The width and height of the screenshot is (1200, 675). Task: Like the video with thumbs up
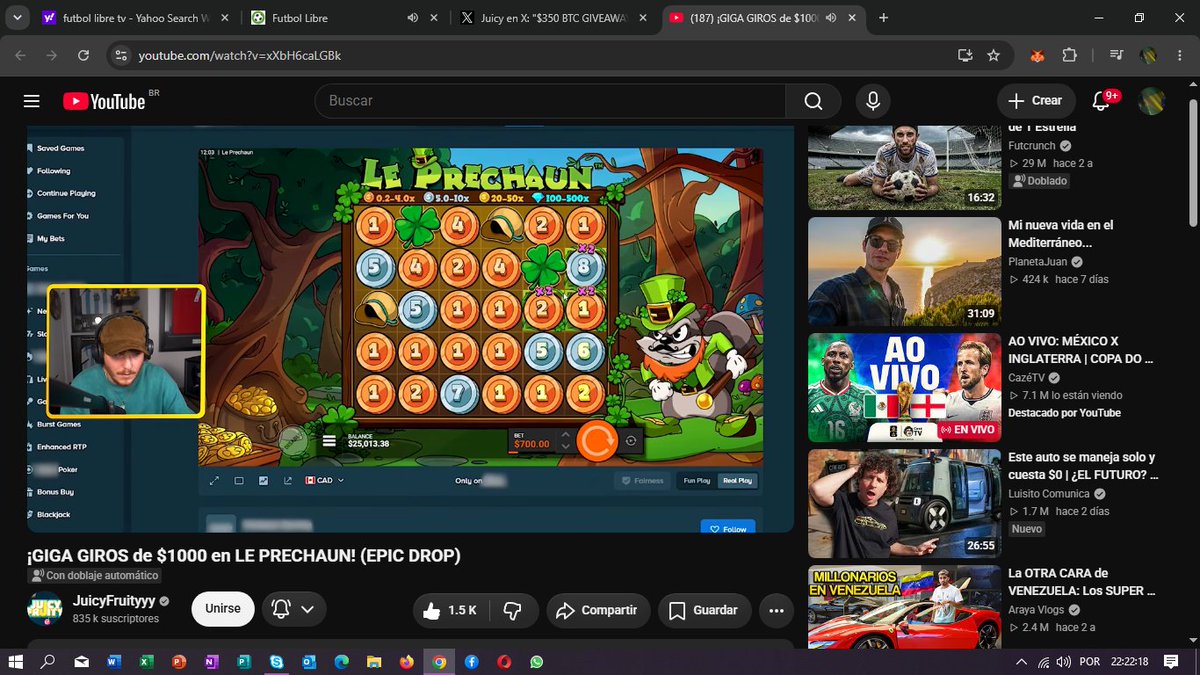[x=449, y=610]
